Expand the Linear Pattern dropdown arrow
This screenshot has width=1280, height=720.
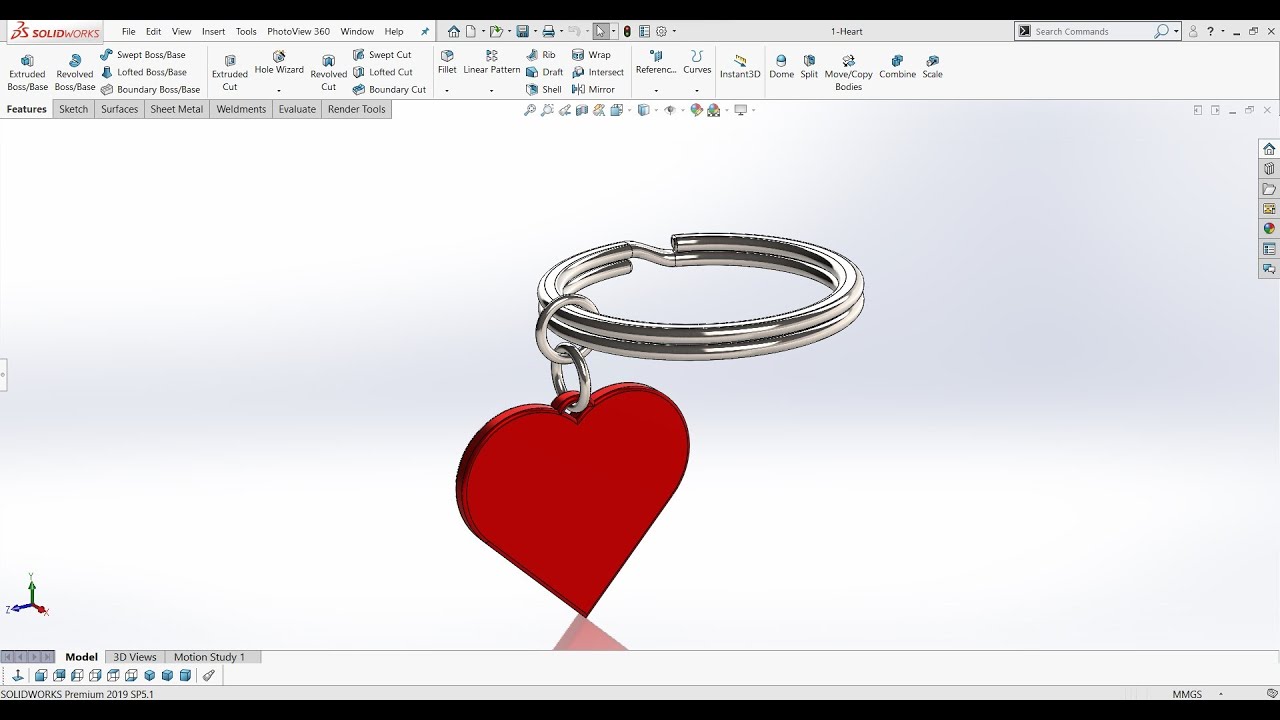click(x=491, y=90)
